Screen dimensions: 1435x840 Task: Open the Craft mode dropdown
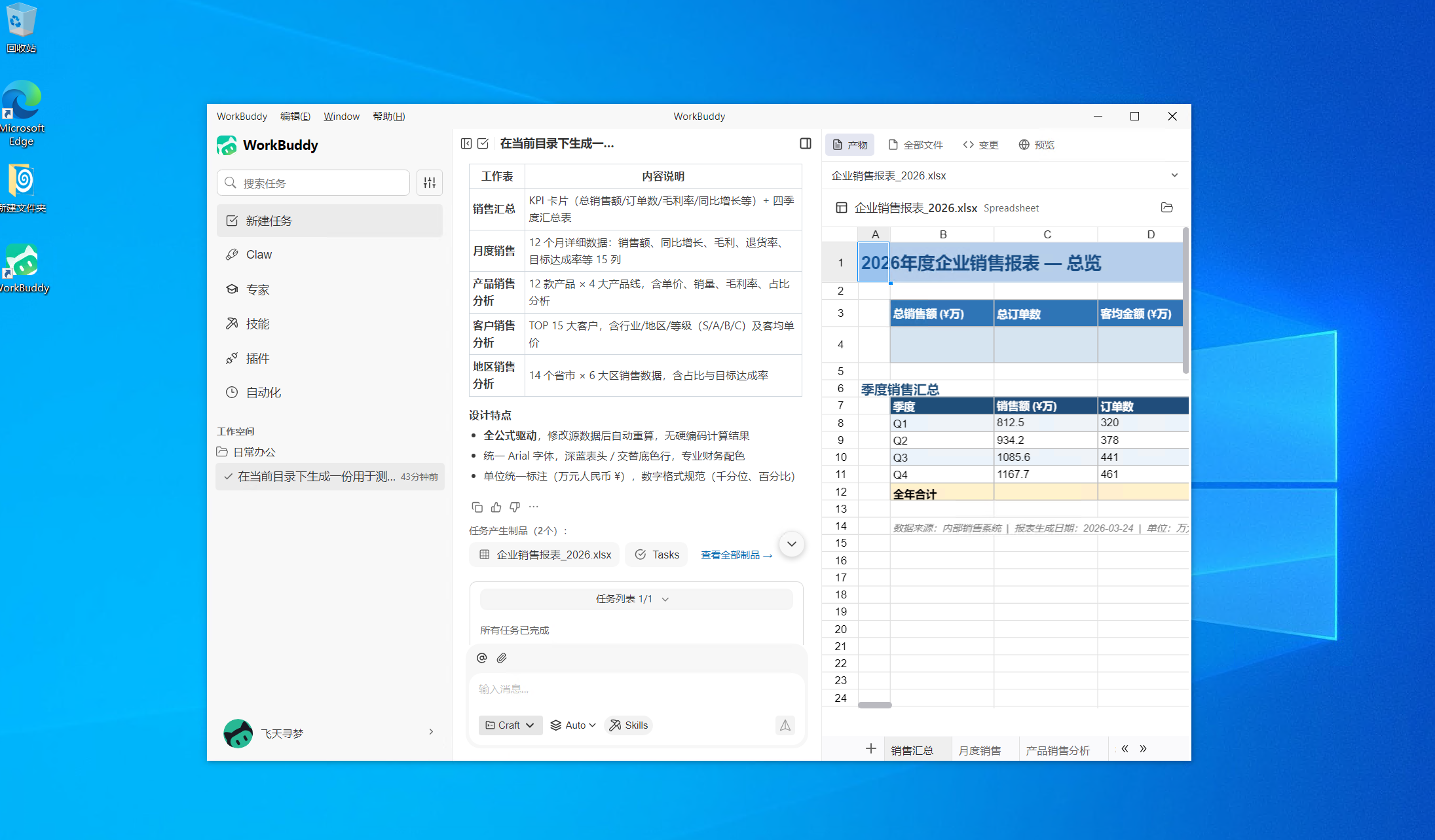click(x=510, y=725)
